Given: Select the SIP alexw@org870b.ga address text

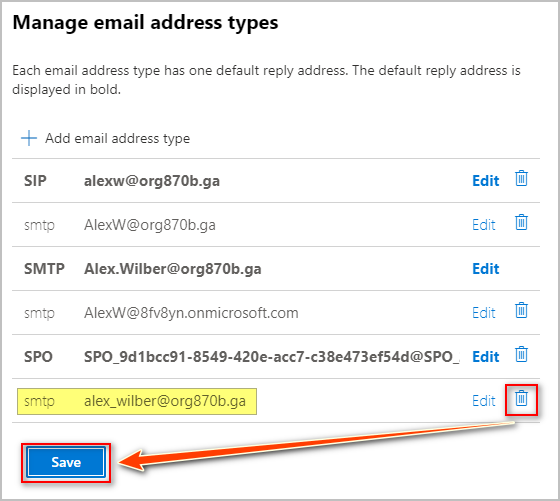Looking at the screenshot, I should (152, 181).
